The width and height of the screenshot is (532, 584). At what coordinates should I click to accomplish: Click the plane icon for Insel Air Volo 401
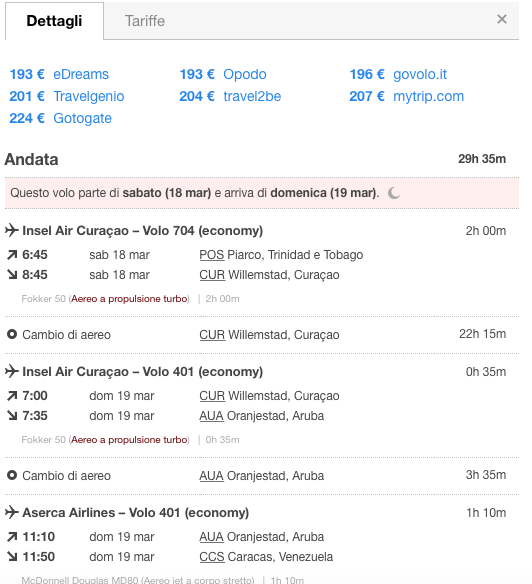click(12, 371)
